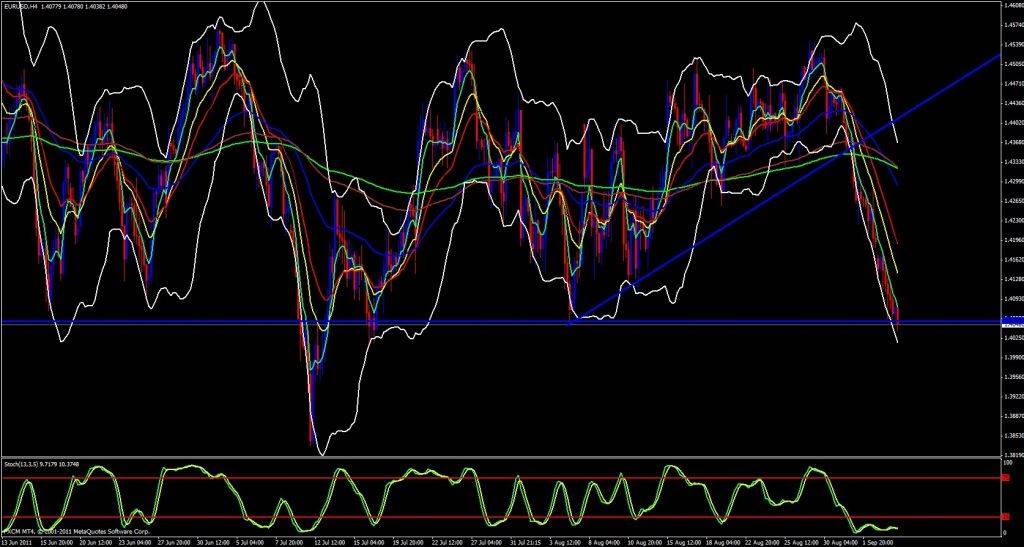This screenshot has width=1024, height=547.
Task: Click the '30 Aug 04:00' time label
Action: pyautogui.click(x=841, y=542)
